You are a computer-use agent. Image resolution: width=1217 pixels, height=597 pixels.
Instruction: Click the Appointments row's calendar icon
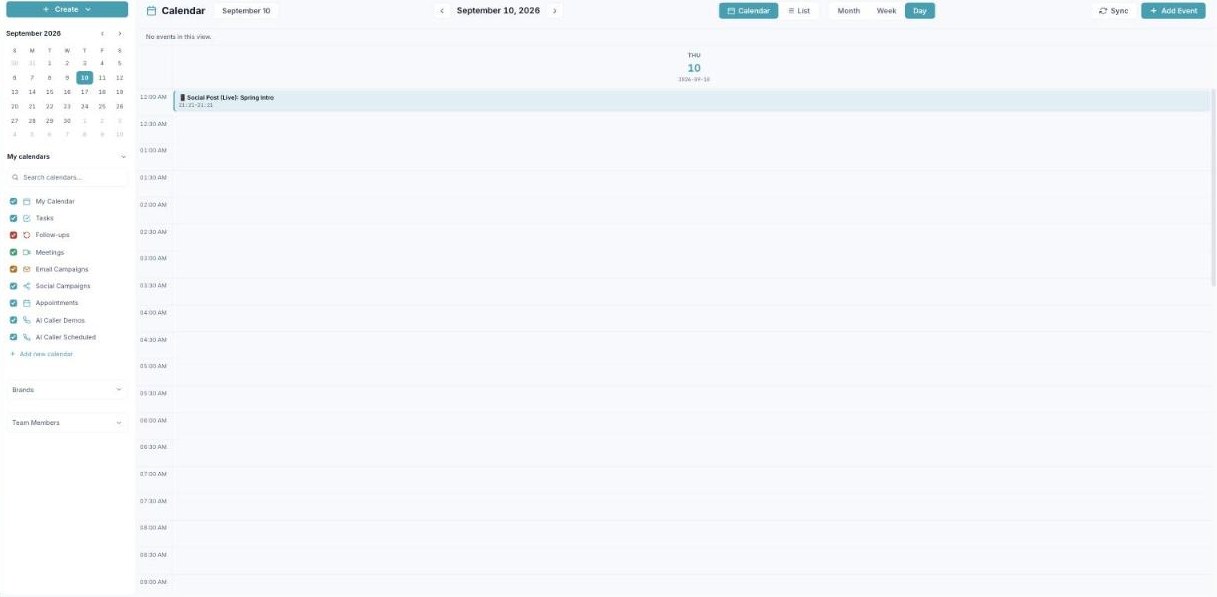click(27, 303)
